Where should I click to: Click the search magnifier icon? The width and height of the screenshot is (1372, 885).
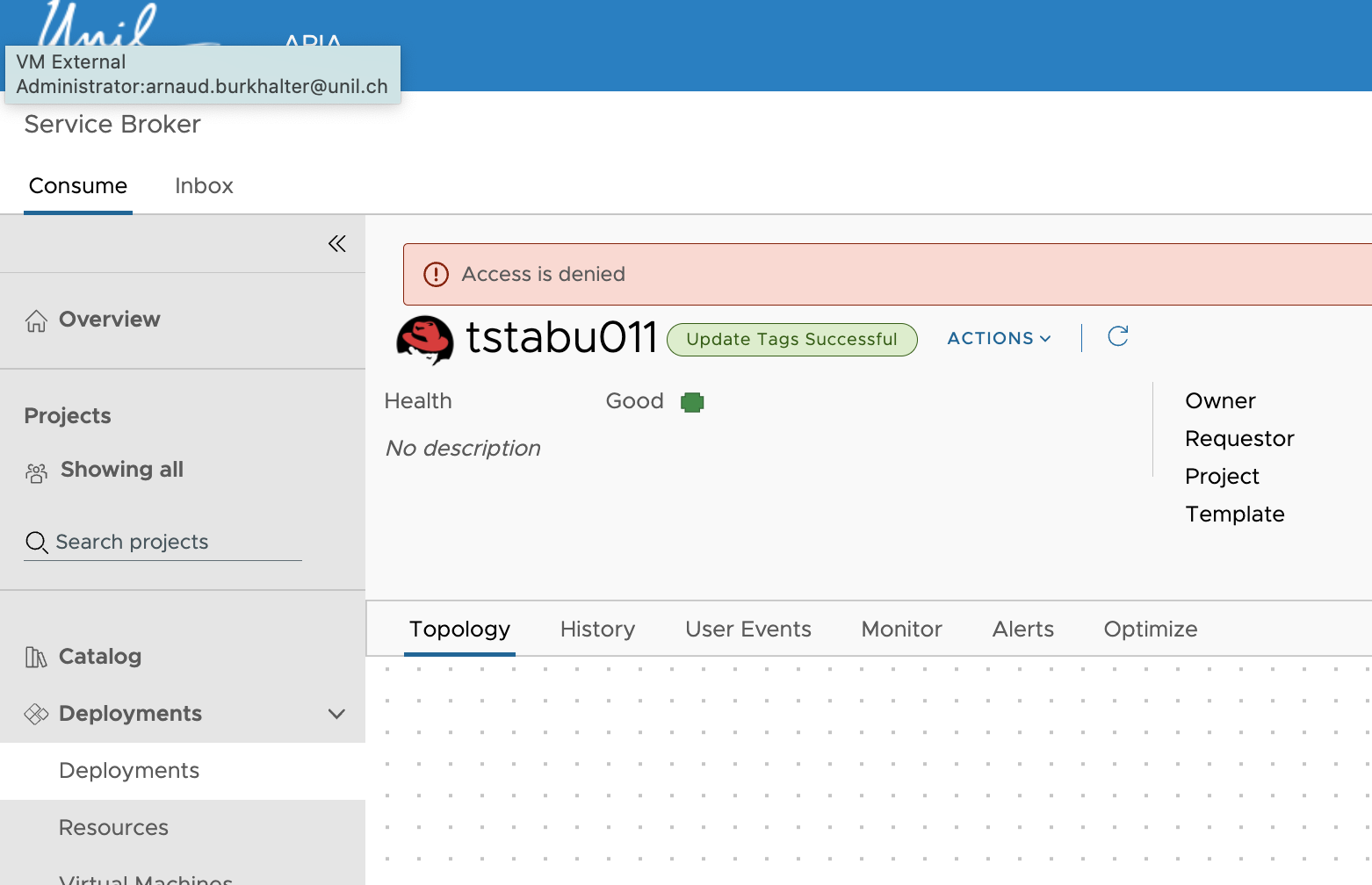(36, 543)
